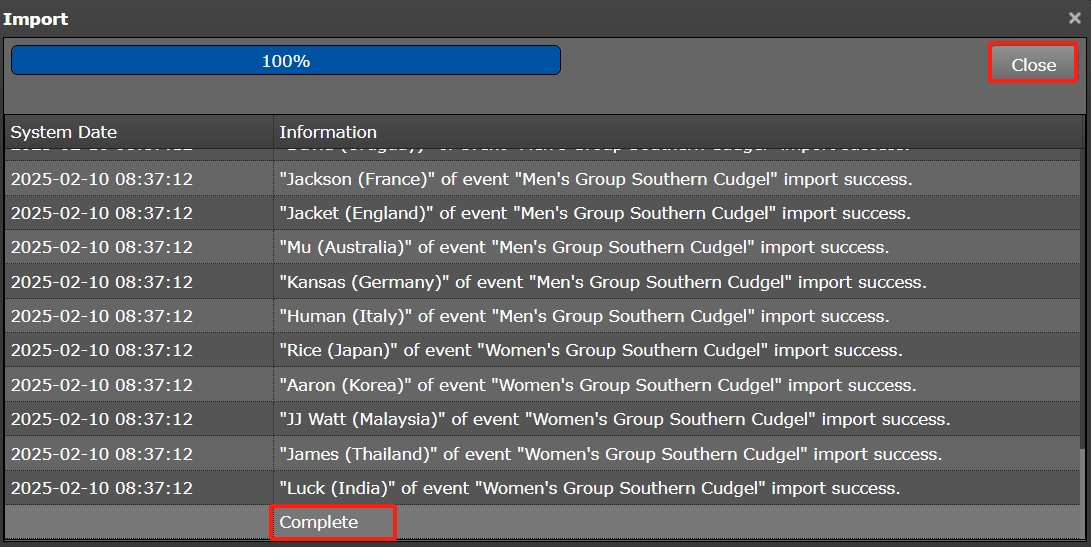1091x547 pixels.
Task: Select the date cell for the Rice (Japan) row
Action: click(101, 350)
